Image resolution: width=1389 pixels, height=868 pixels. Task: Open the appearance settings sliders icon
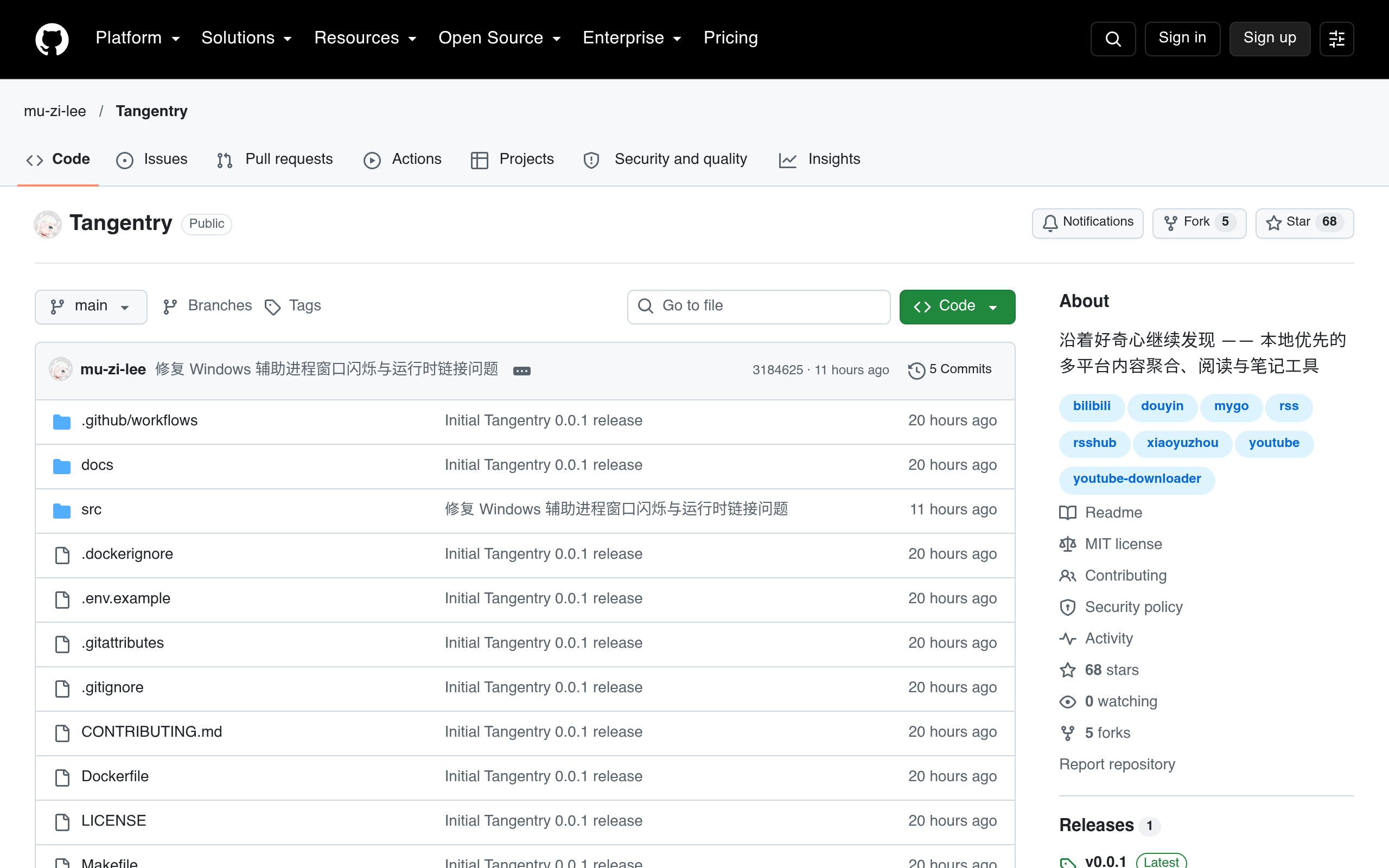click(x=1336, y=39)
